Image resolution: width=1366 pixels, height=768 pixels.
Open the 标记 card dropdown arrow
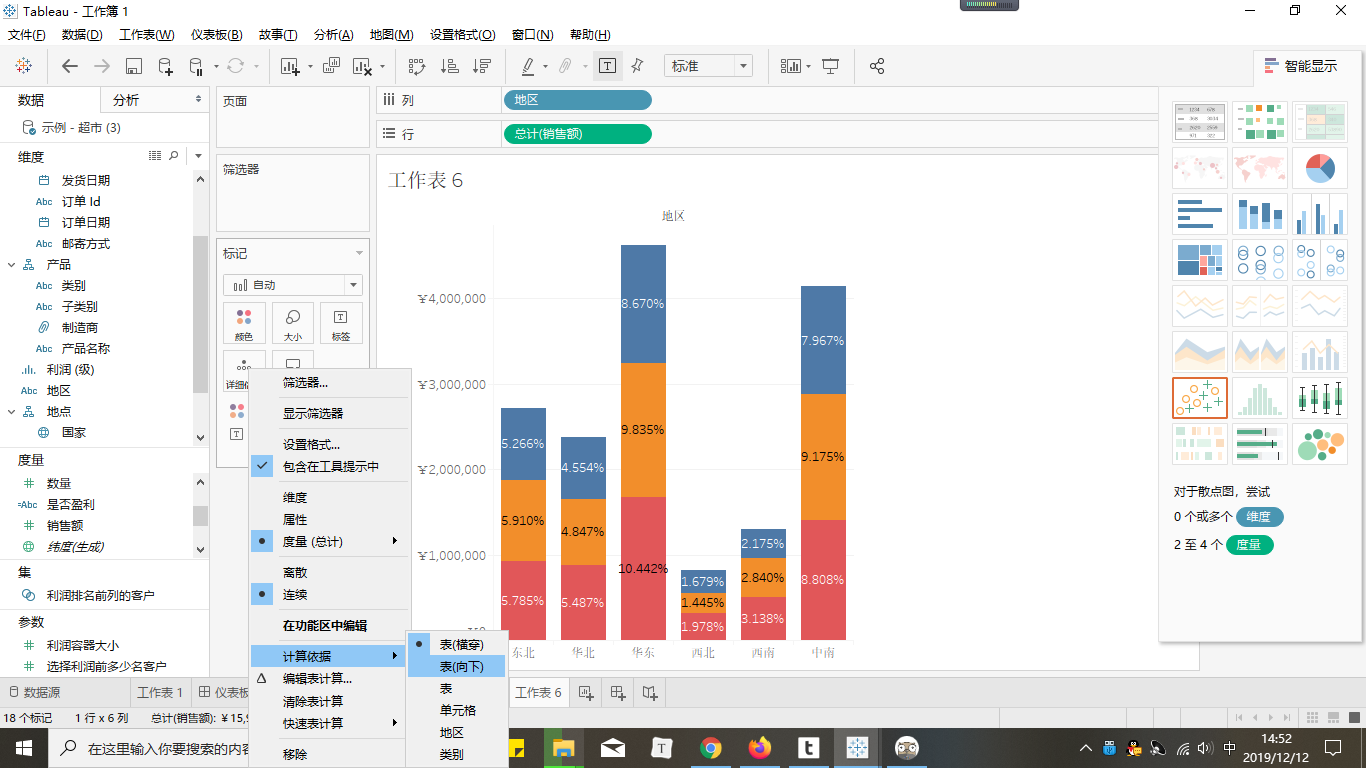coord(359,254)
